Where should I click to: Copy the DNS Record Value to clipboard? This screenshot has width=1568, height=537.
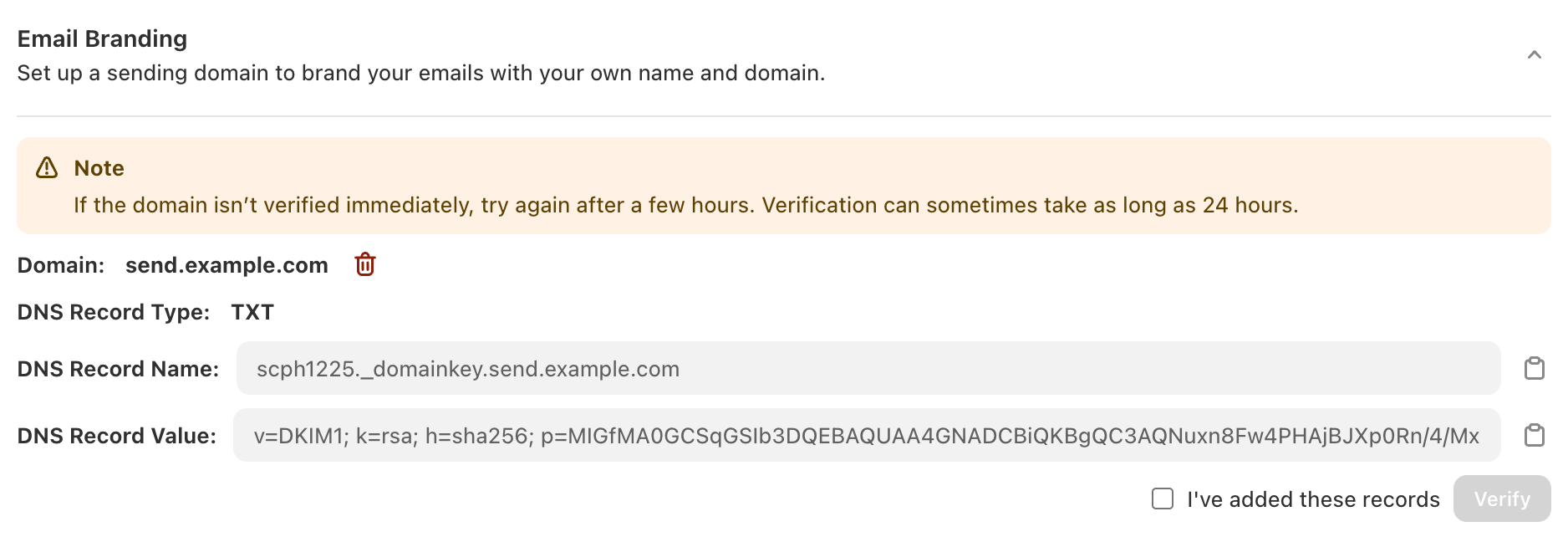tap(1534, 435)
